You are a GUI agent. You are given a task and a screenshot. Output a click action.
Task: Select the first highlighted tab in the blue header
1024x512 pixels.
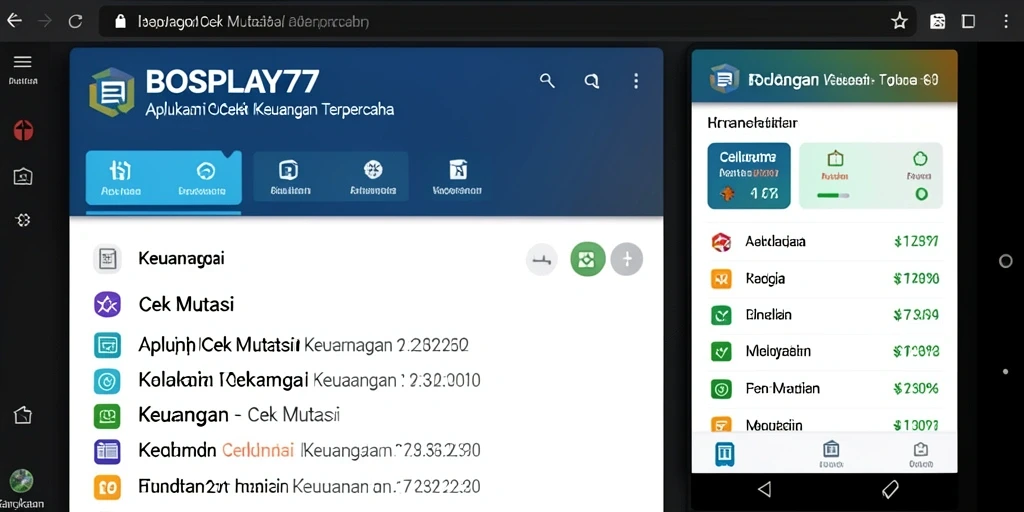(x=121, y=178)
